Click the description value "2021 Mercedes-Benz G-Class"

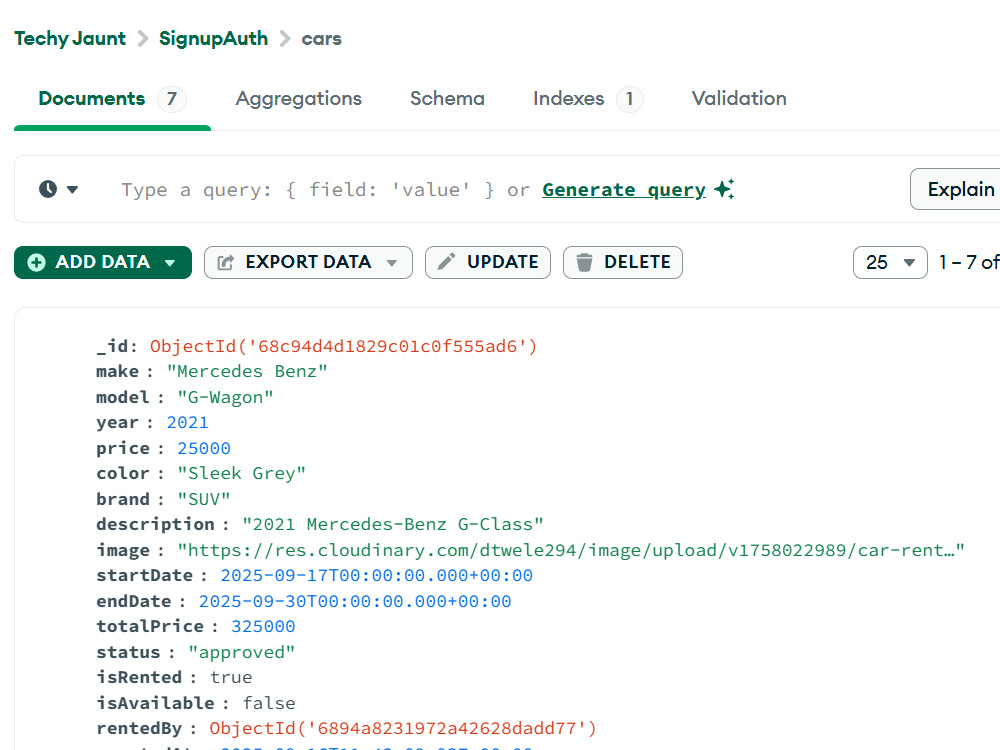click(393, 525)
